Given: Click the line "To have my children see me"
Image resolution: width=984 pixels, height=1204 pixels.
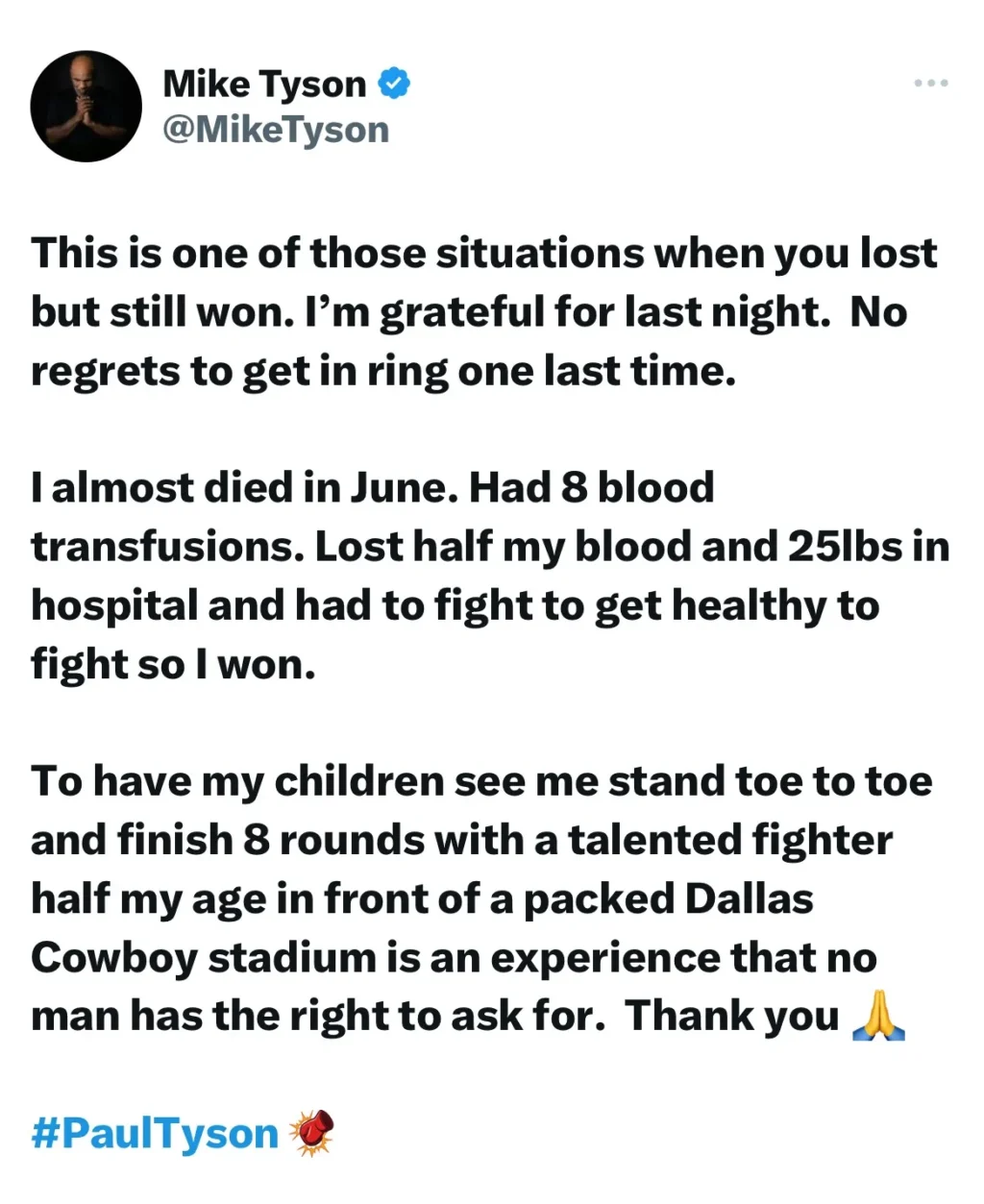Looking at the screenshot, I should [481, 781].
